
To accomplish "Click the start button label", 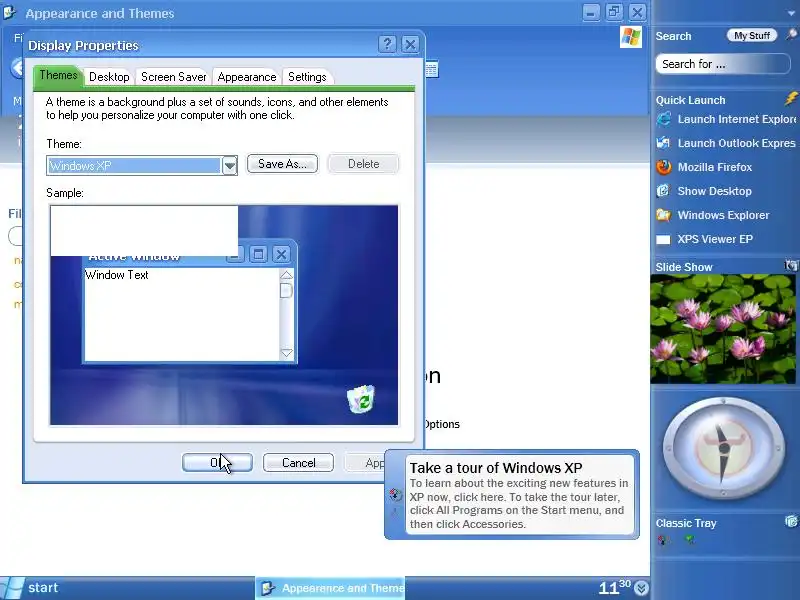I will 43,588.
